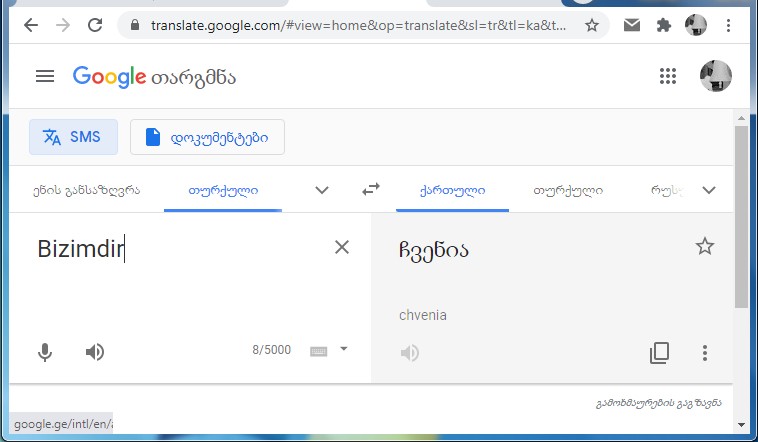The height and width of the screenshot is (442, 758).
Task: Select the SMS text translation mode
Action: click(x=73, y=137)
